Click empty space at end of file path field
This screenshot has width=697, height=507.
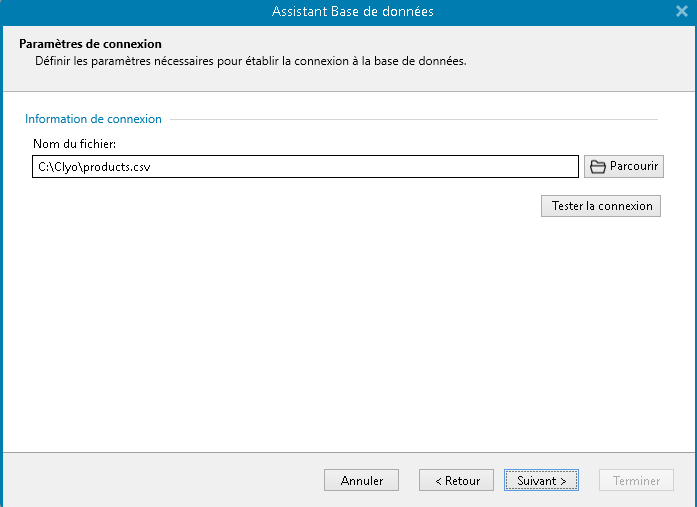click(x=450, y=167)
